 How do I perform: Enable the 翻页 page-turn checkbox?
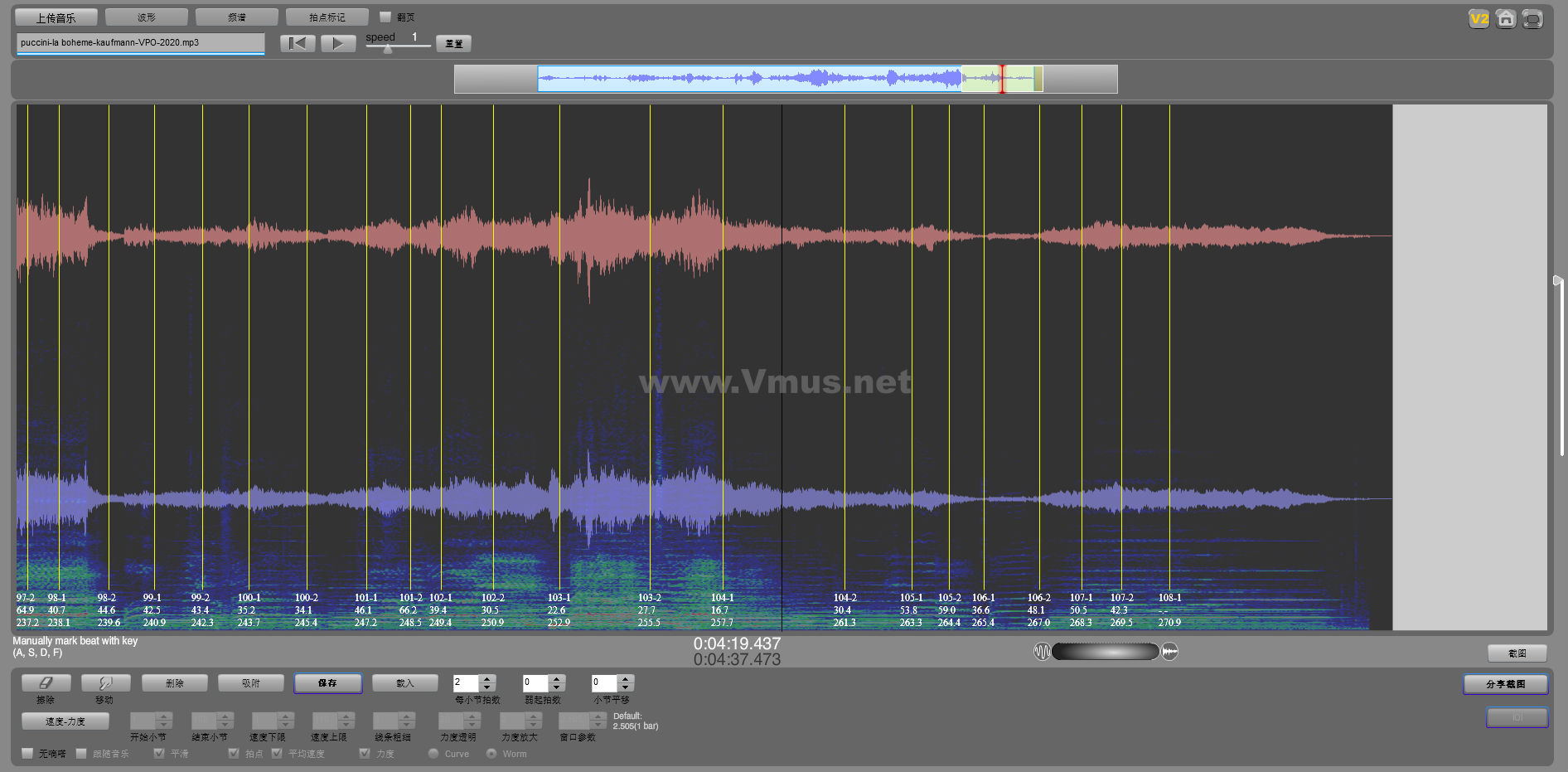tap(385, 17)
